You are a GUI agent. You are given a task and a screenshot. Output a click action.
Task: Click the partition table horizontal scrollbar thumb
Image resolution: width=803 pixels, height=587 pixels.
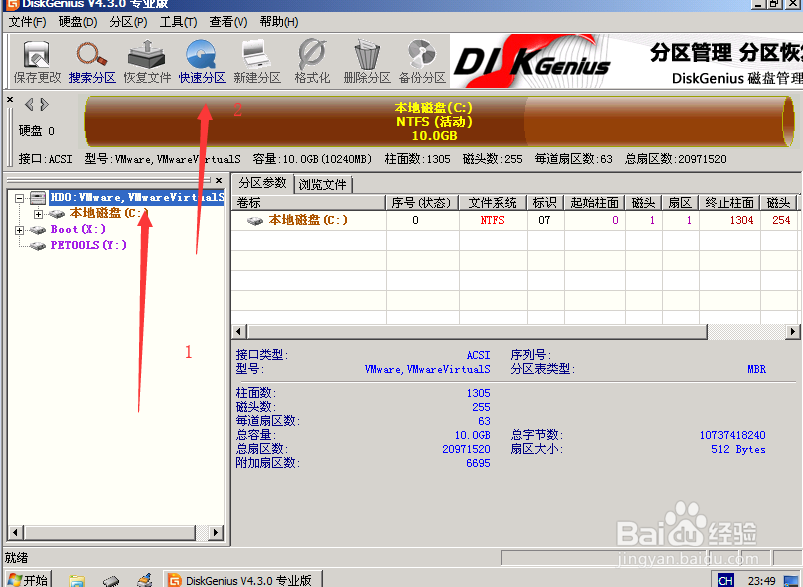coord(477,331)
